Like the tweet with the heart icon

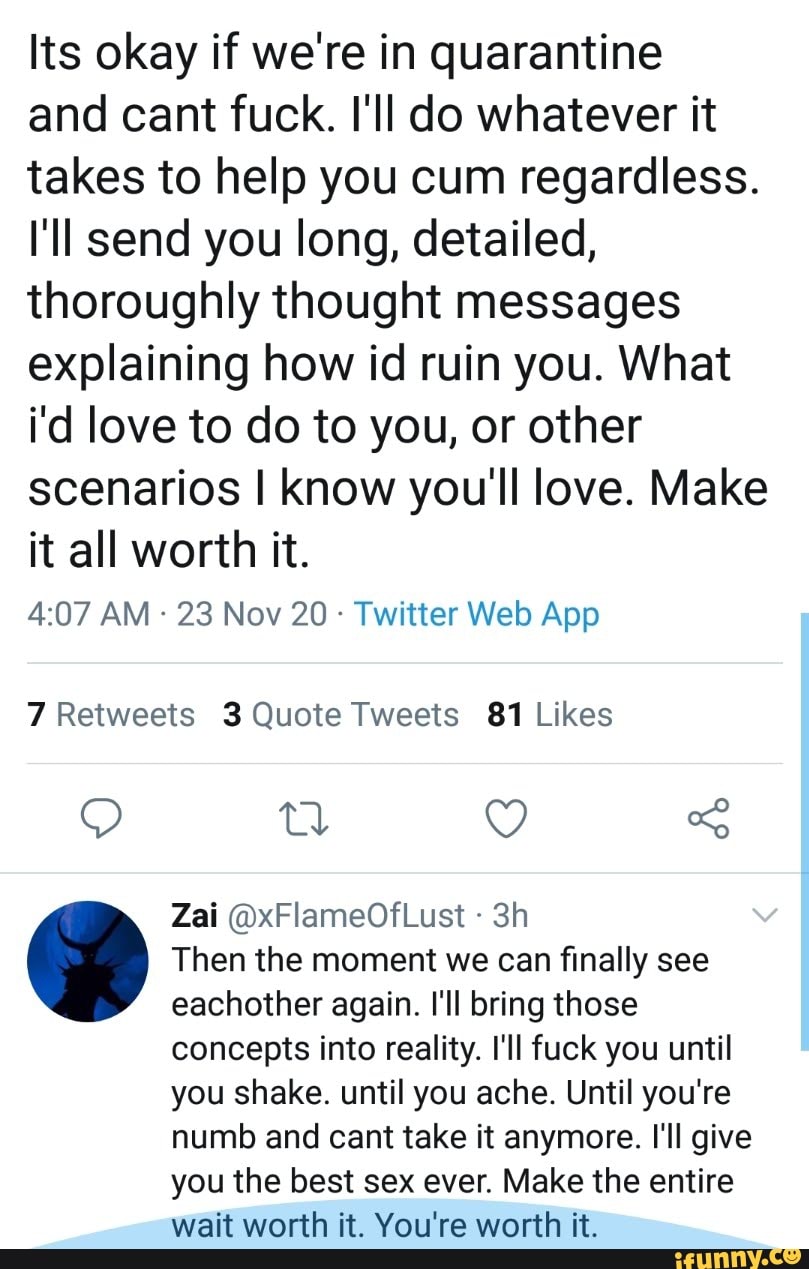click(x=507, y=818)
